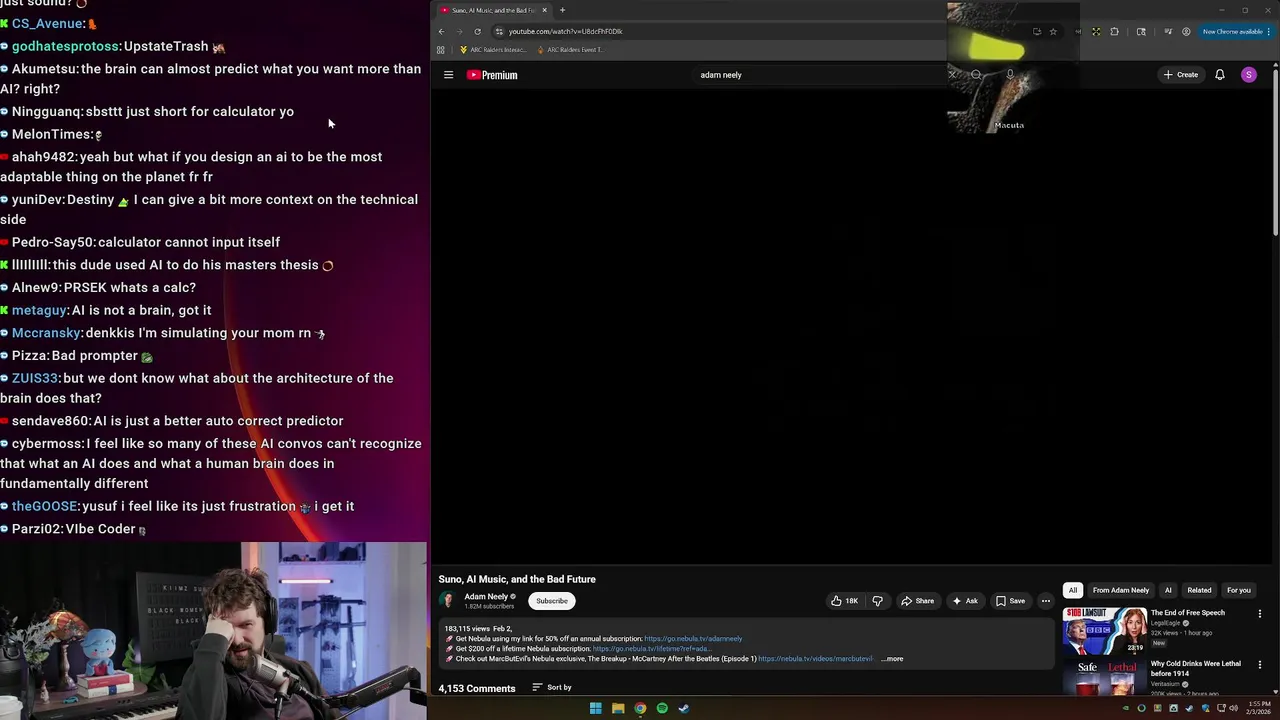1280x720 pixels.
Task: Open the Chrome extensions puzzle icon
Action: [1114, 31]
